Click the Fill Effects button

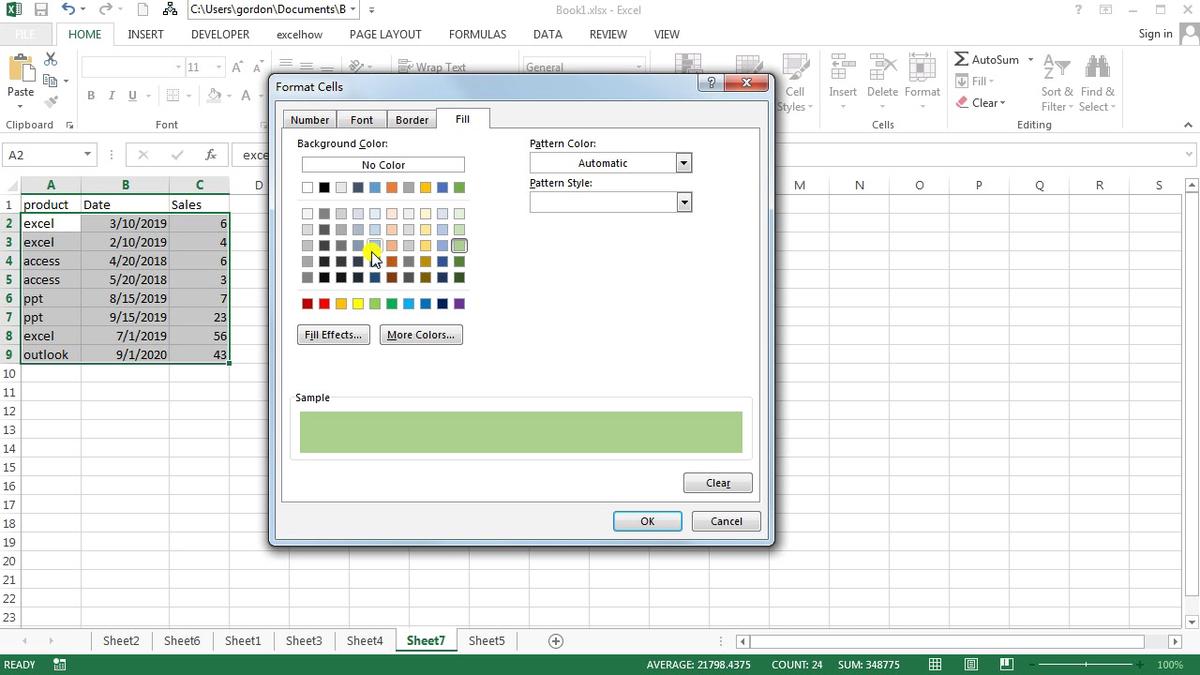click(x=333, y=334)
